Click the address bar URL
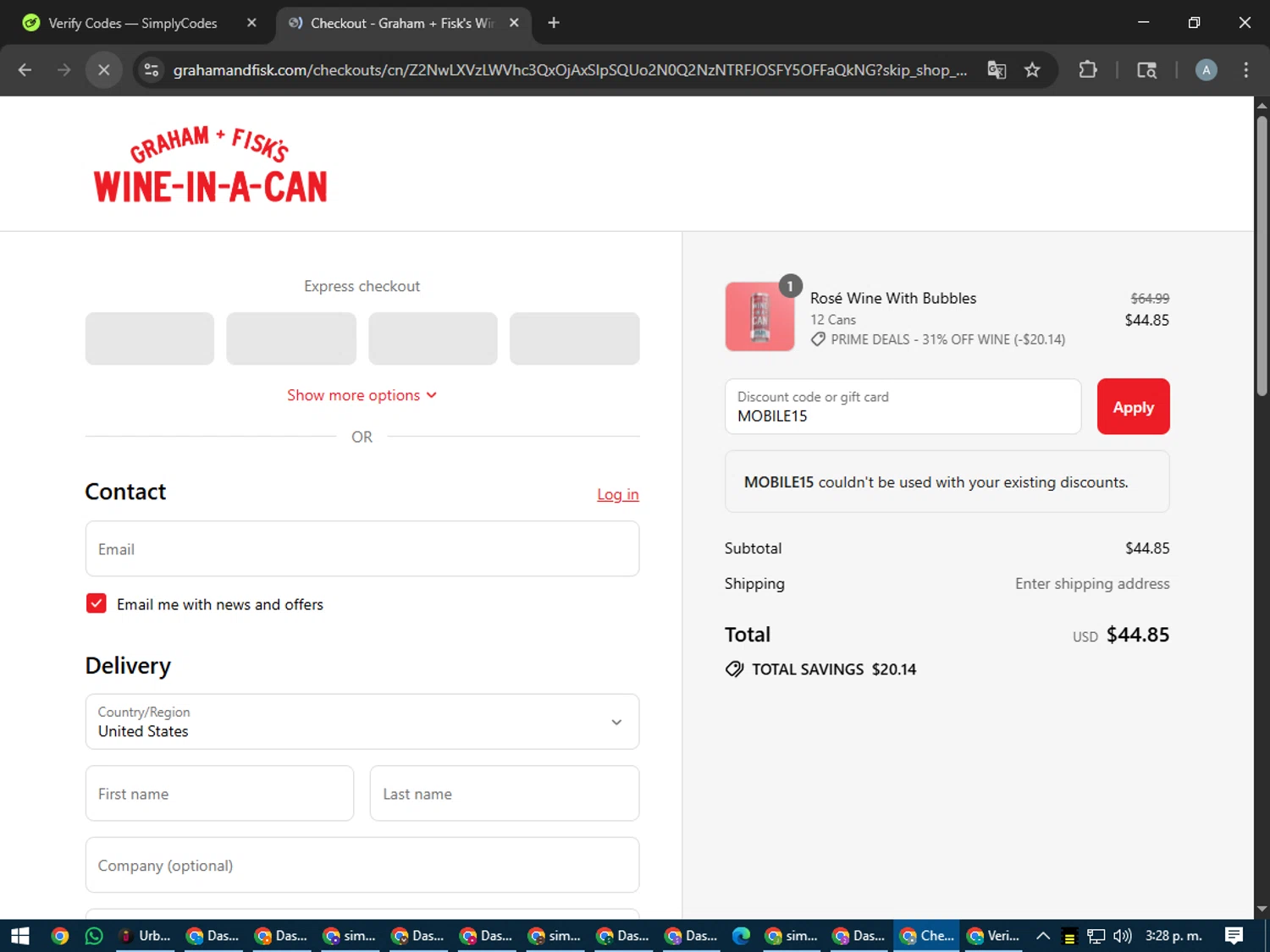 pyautogui.click(x=569, y=70)
